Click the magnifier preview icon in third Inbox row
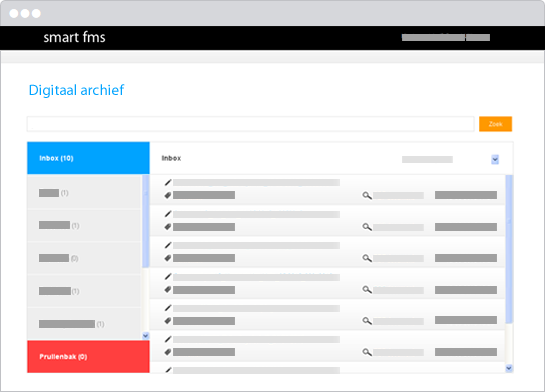The height and width of the screenshot is (392, 545). [367, 258]
